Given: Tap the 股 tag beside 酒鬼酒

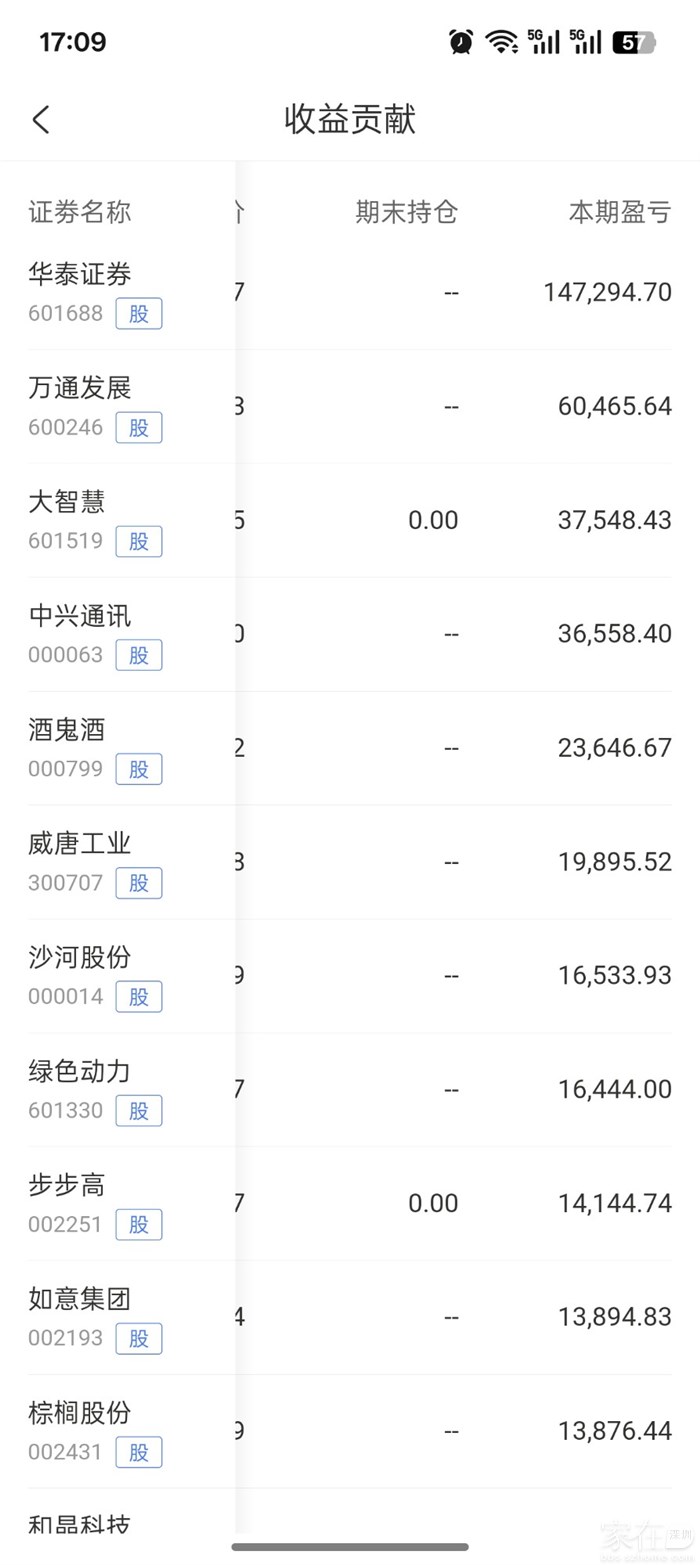Looking at the screenshot, I should 138,770.
